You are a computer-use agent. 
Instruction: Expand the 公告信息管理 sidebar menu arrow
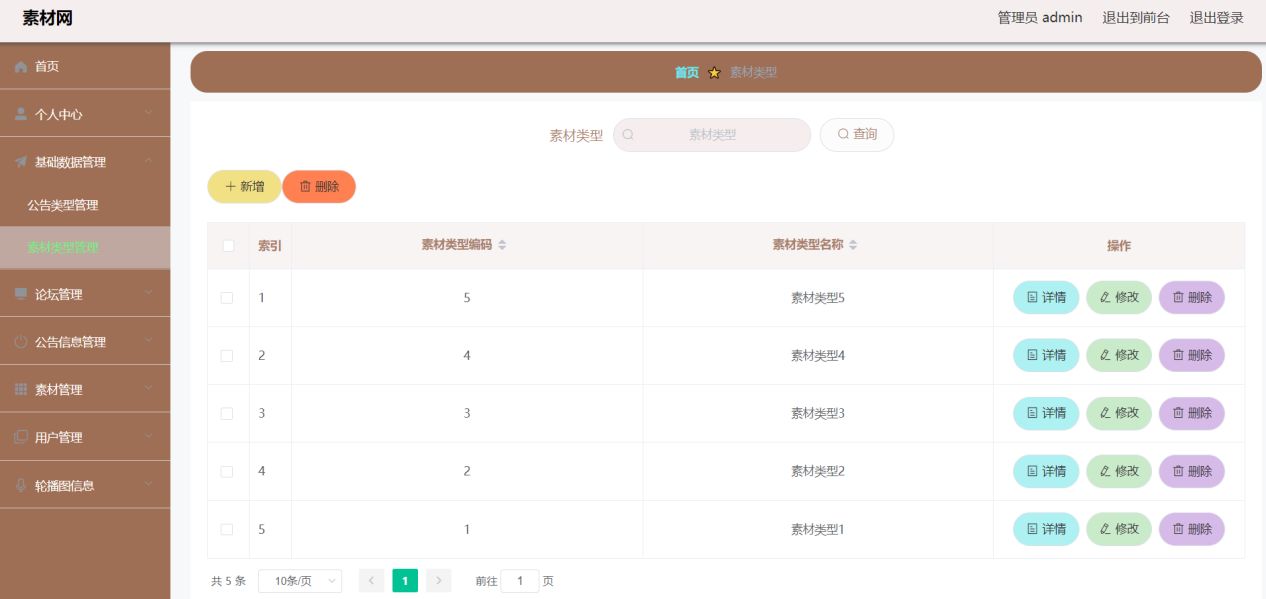[148, 341]
